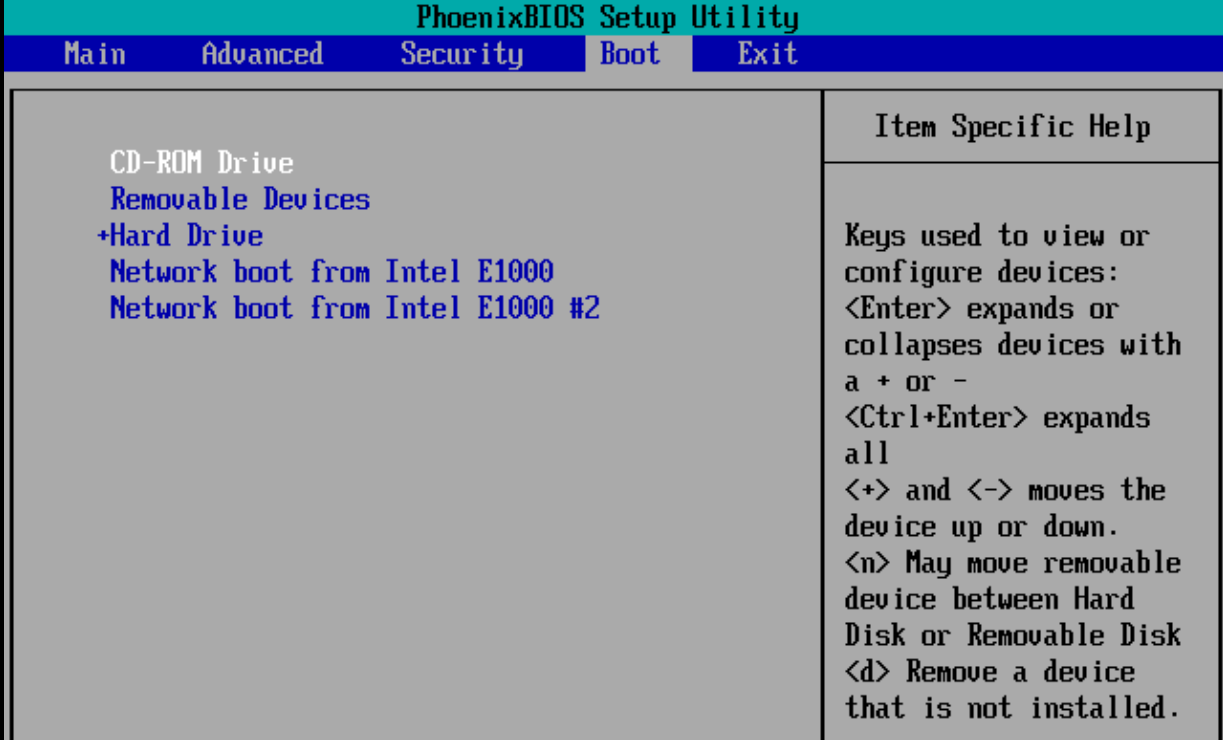1223x740 pixels.
Task: Open the Security tab
Action: coord(461,54)
